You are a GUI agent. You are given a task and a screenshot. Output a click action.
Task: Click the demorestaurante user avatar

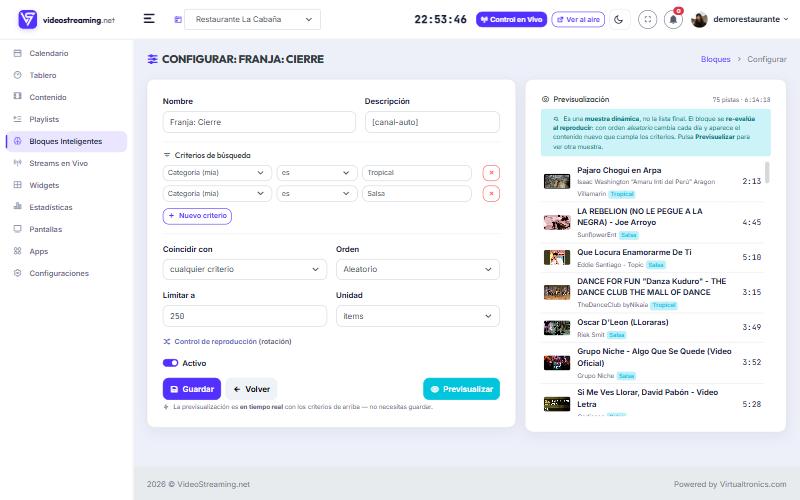699,19
